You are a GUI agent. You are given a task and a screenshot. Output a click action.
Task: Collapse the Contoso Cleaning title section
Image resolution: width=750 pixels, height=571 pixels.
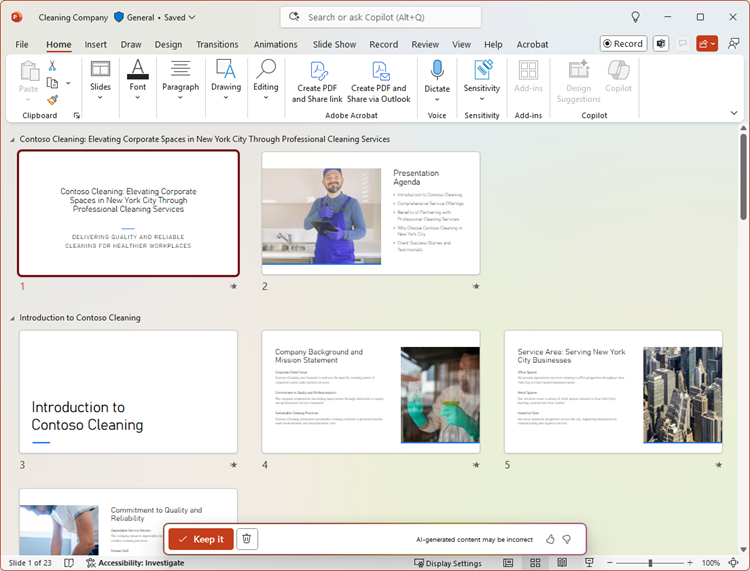[x=12, y=140]
